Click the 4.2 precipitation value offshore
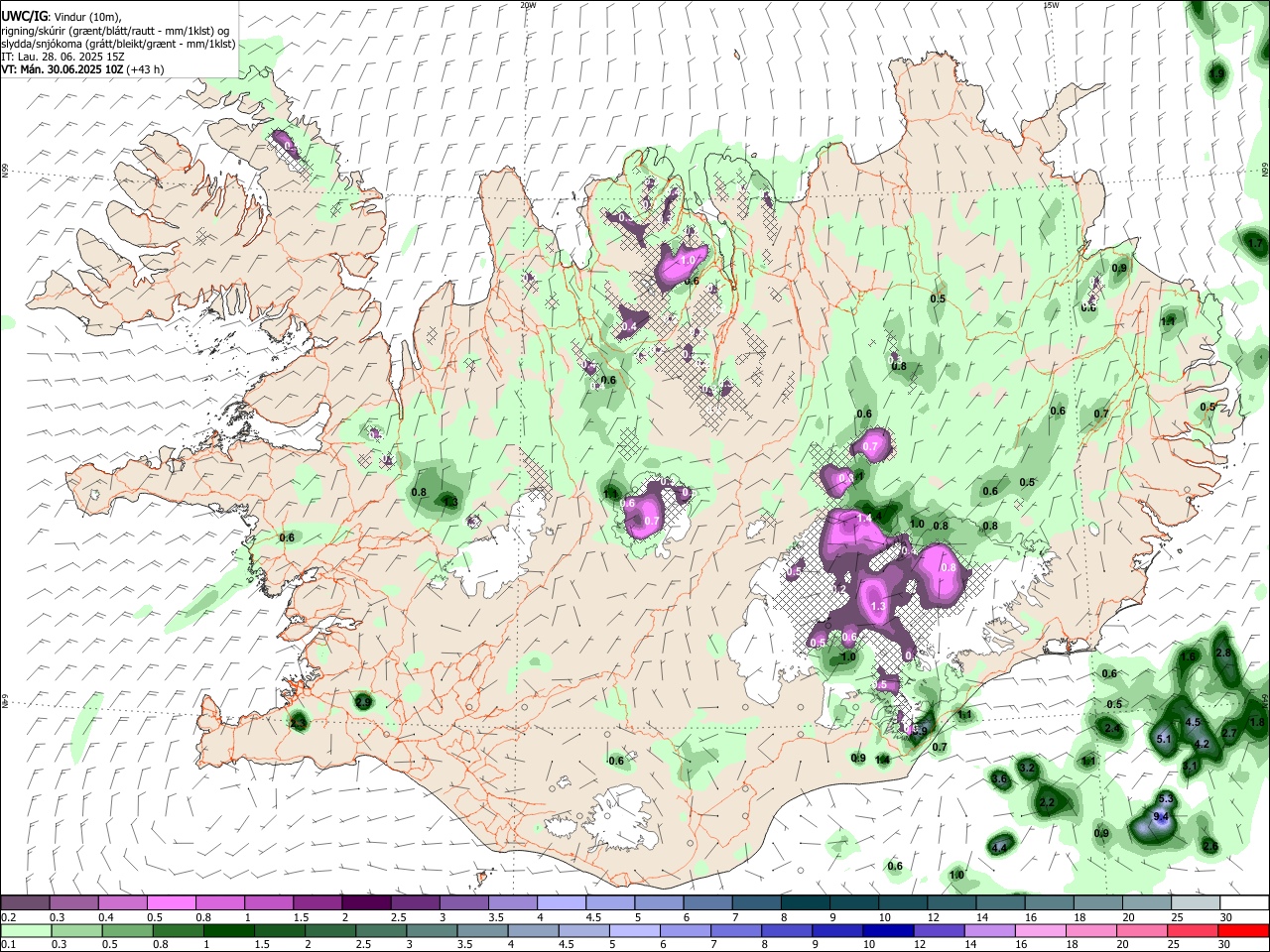The width and height of the screenshot is (1270, 952). coord(1201,744)
